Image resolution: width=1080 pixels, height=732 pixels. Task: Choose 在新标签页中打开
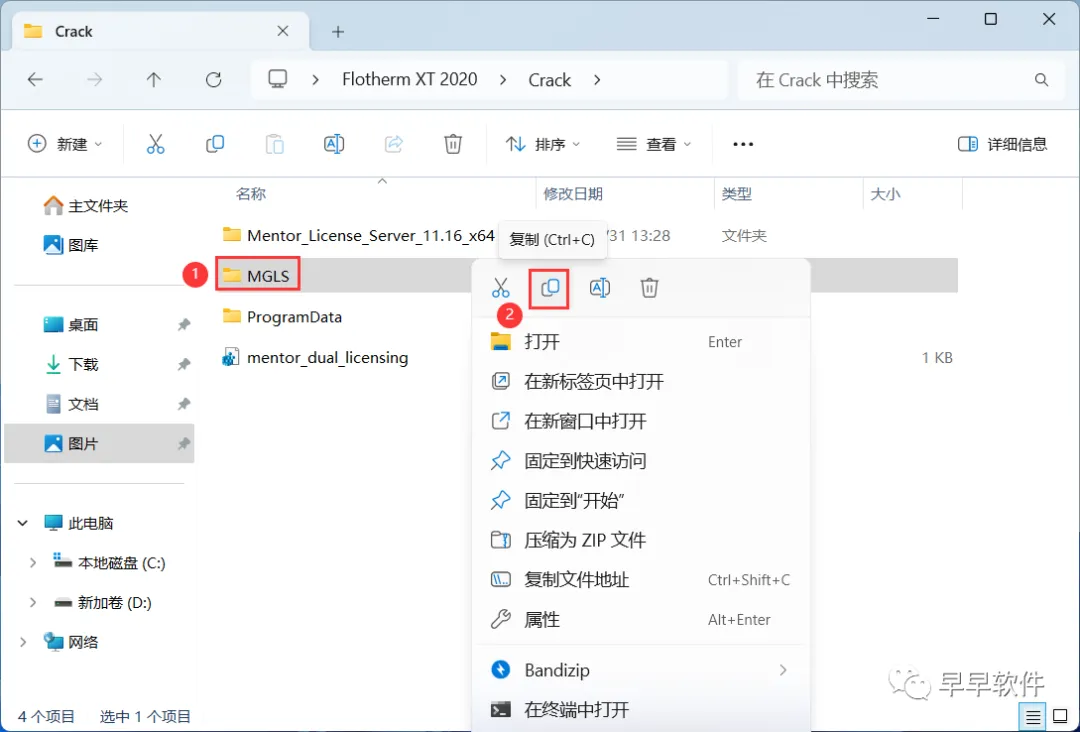point(641,381)
